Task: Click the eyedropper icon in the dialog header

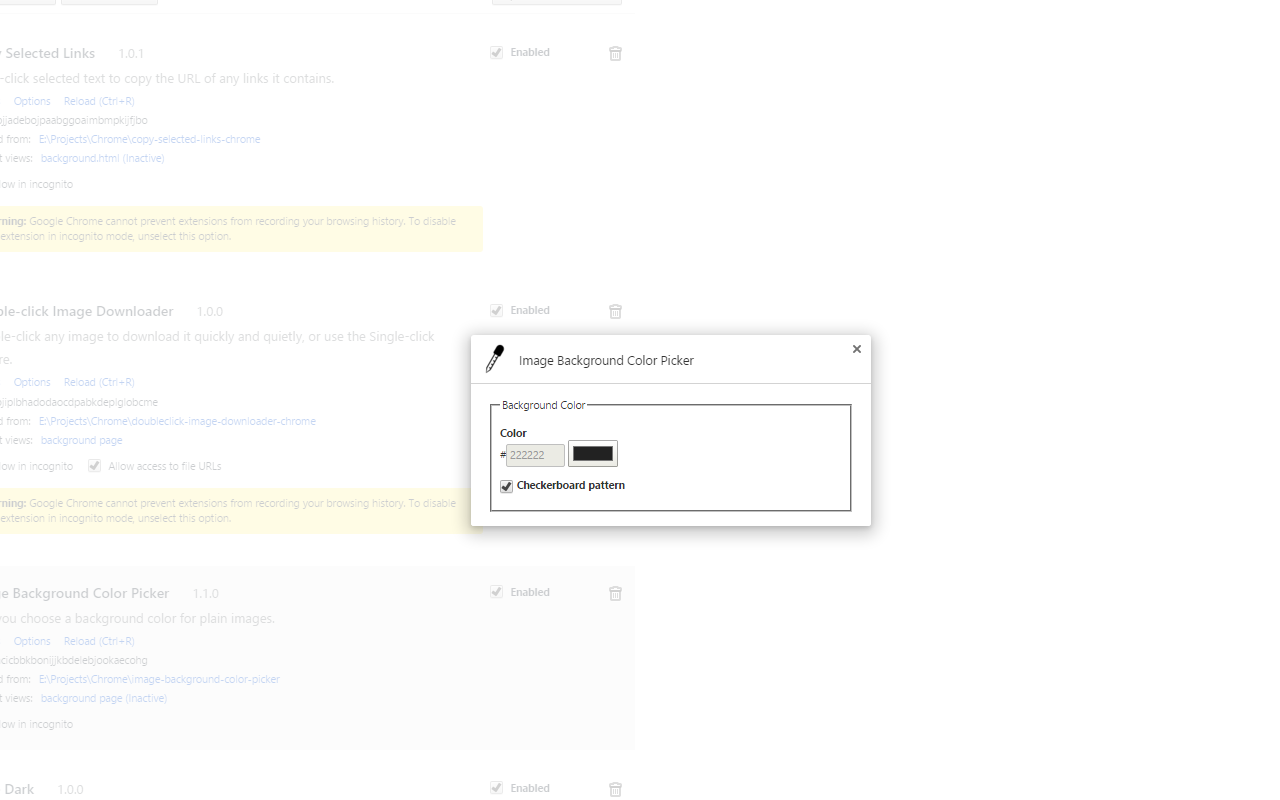Action: coord(495,359)
